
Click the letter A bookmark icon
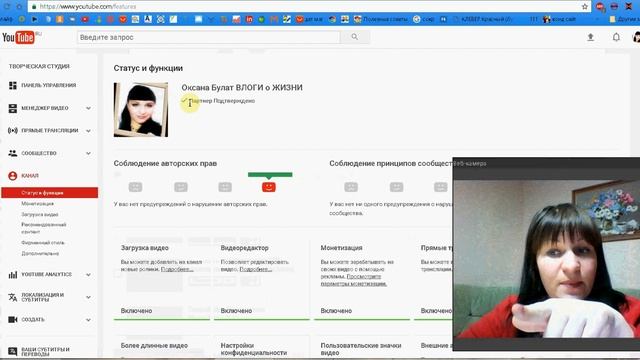point(148,19)
